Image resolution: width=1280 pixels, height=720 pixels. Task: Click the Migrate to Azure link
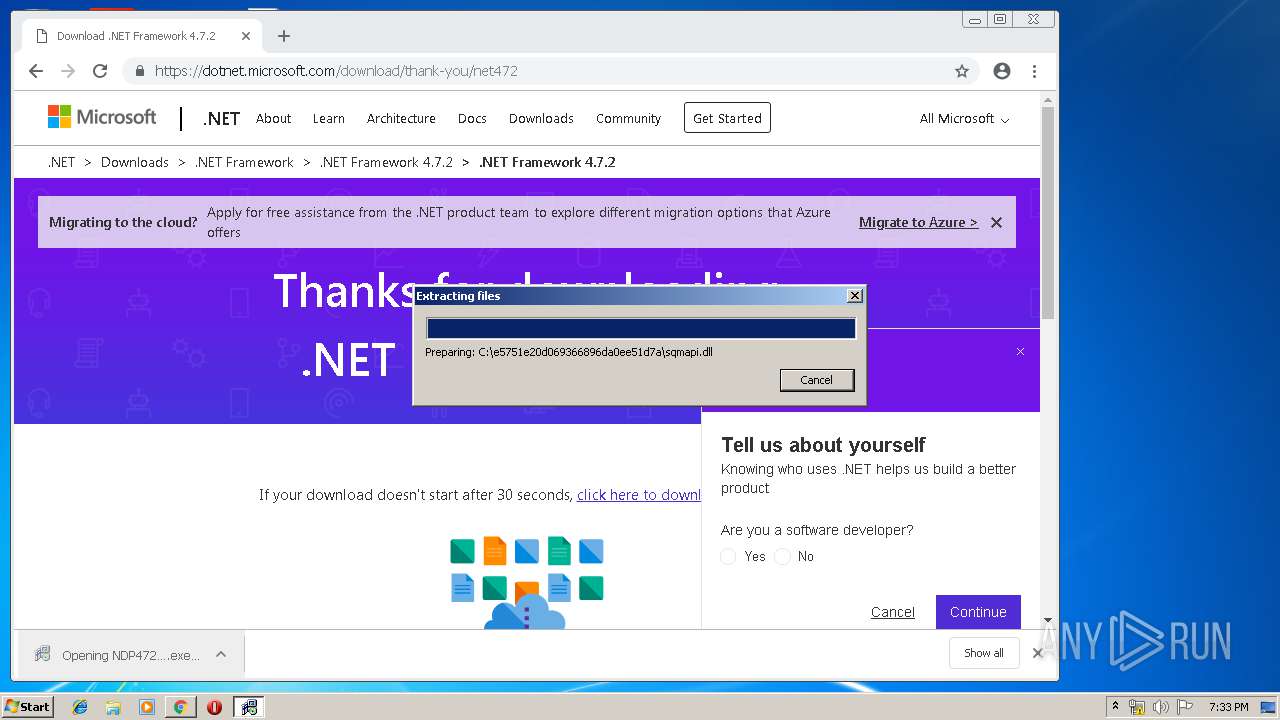click(x=918, y=222)
